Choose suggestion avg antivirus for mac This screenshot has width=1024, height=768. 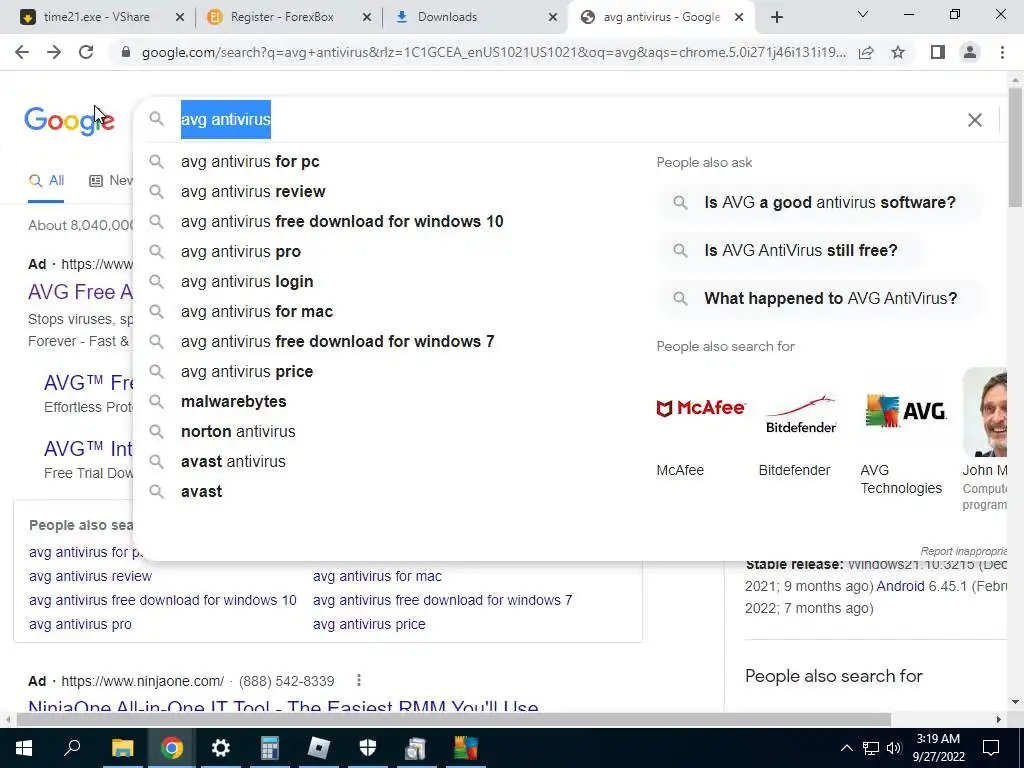pos(257,312)
